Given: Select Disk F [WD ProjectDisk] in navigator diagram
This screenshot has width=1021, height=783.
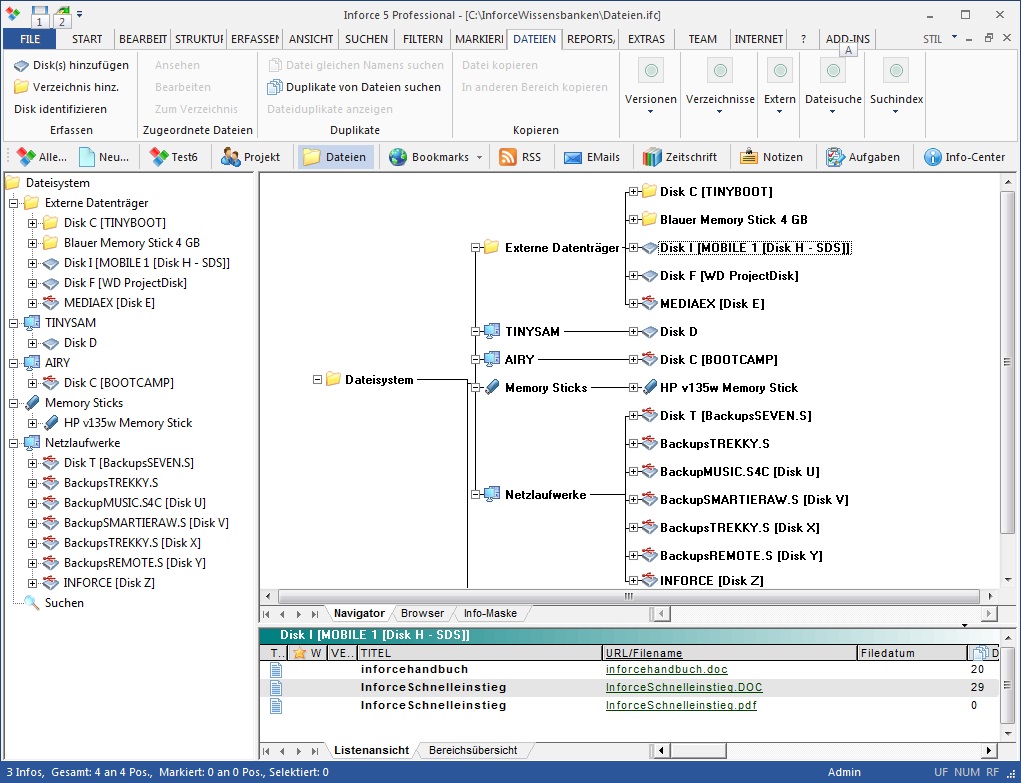Looking at the screenshot, I should [x=729, y=276].
